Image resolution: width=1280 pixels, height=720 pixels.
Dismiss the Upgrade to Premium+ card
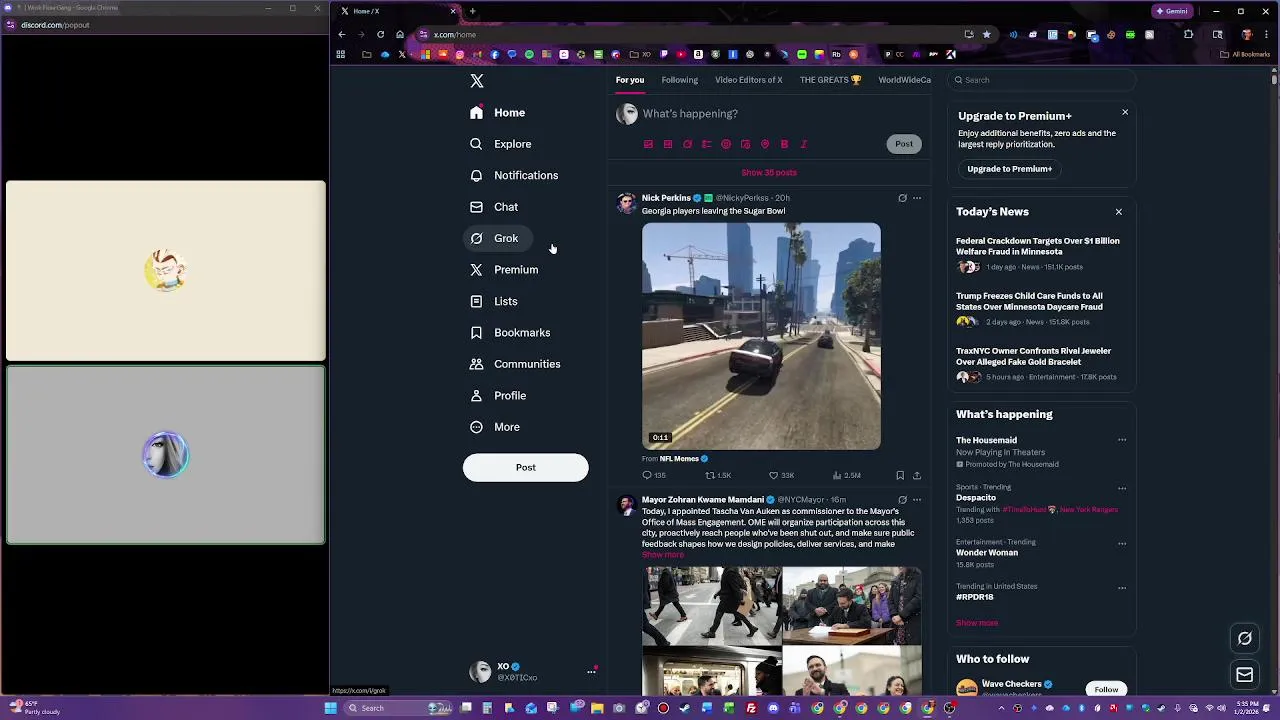click(1125, 112)
